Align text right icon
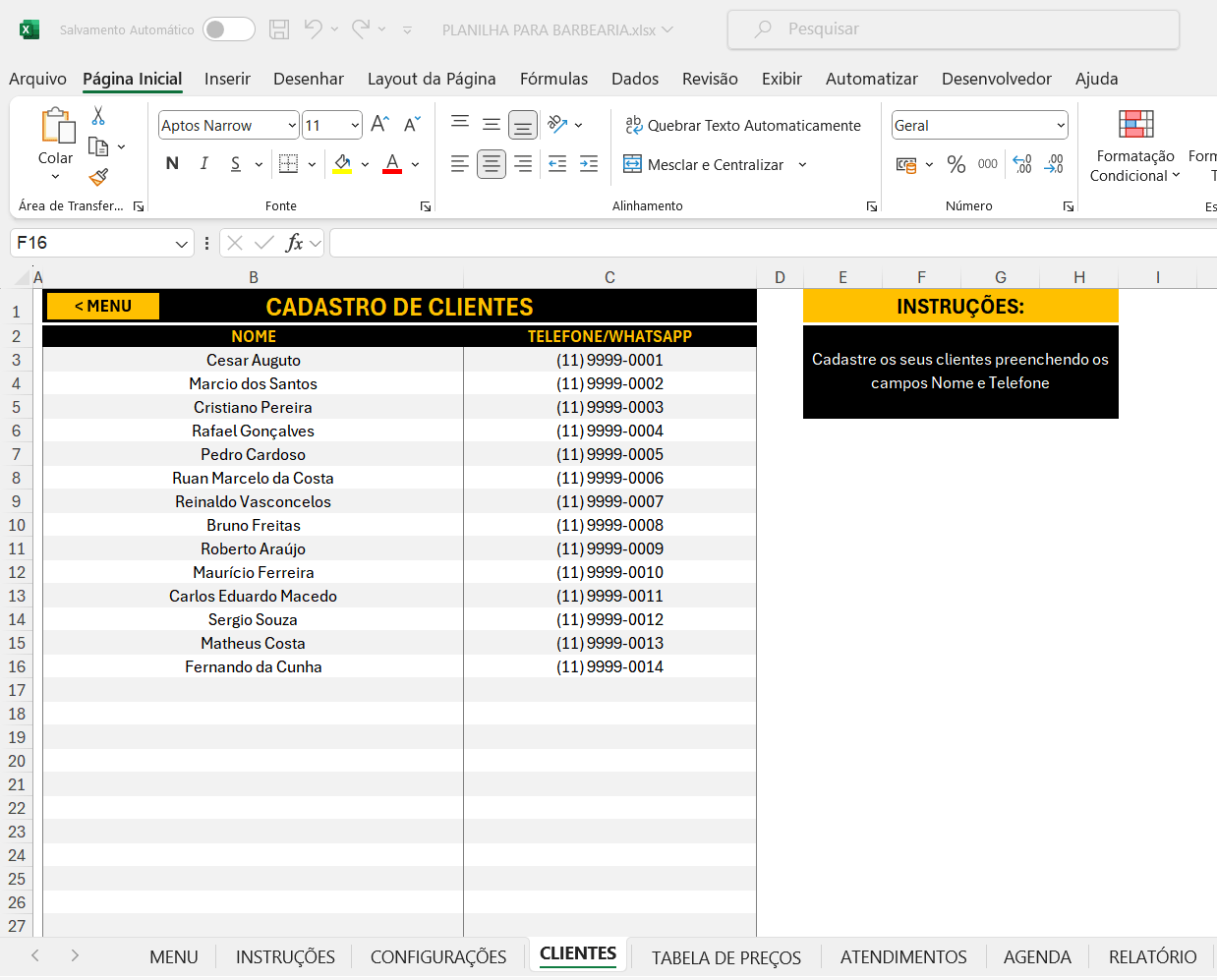 point(523,164)
